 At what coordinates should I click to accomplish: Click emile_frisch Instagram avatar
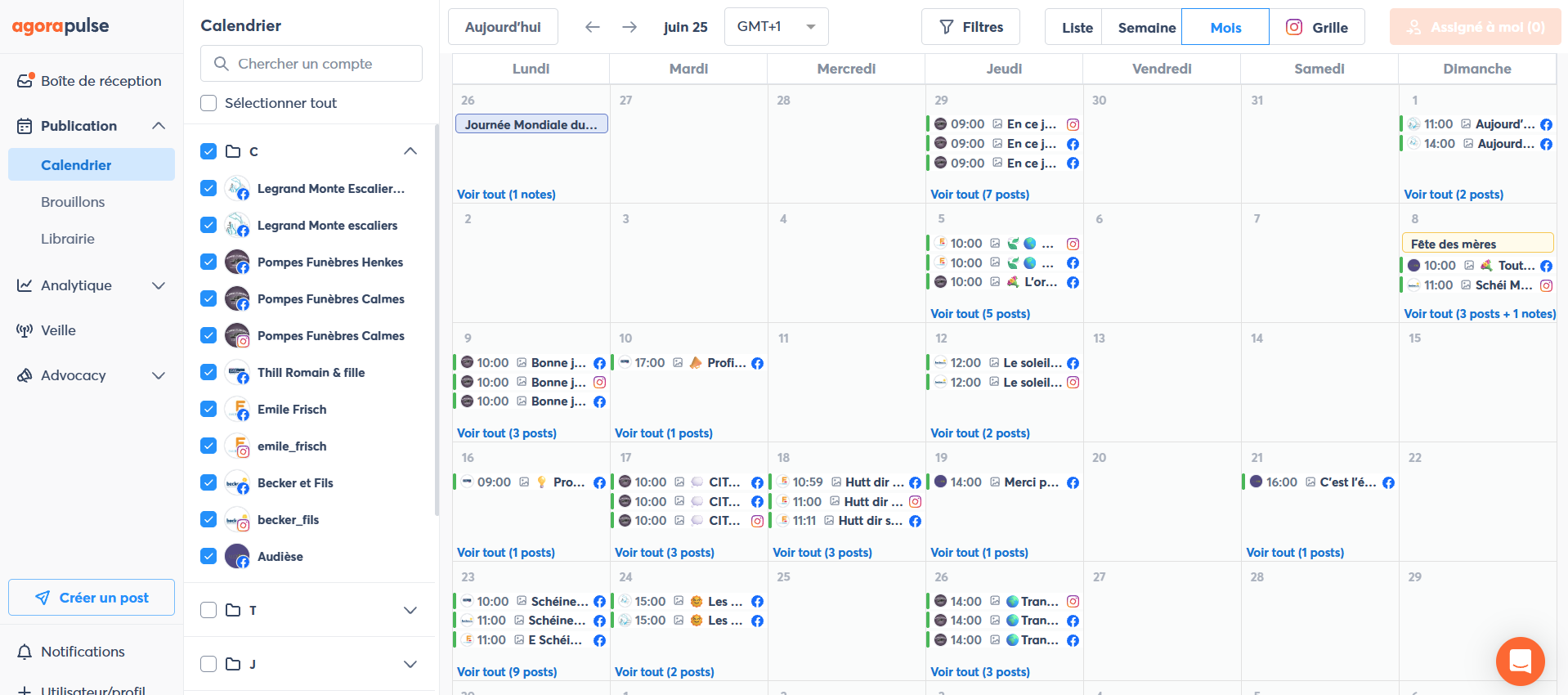point(237,446)
